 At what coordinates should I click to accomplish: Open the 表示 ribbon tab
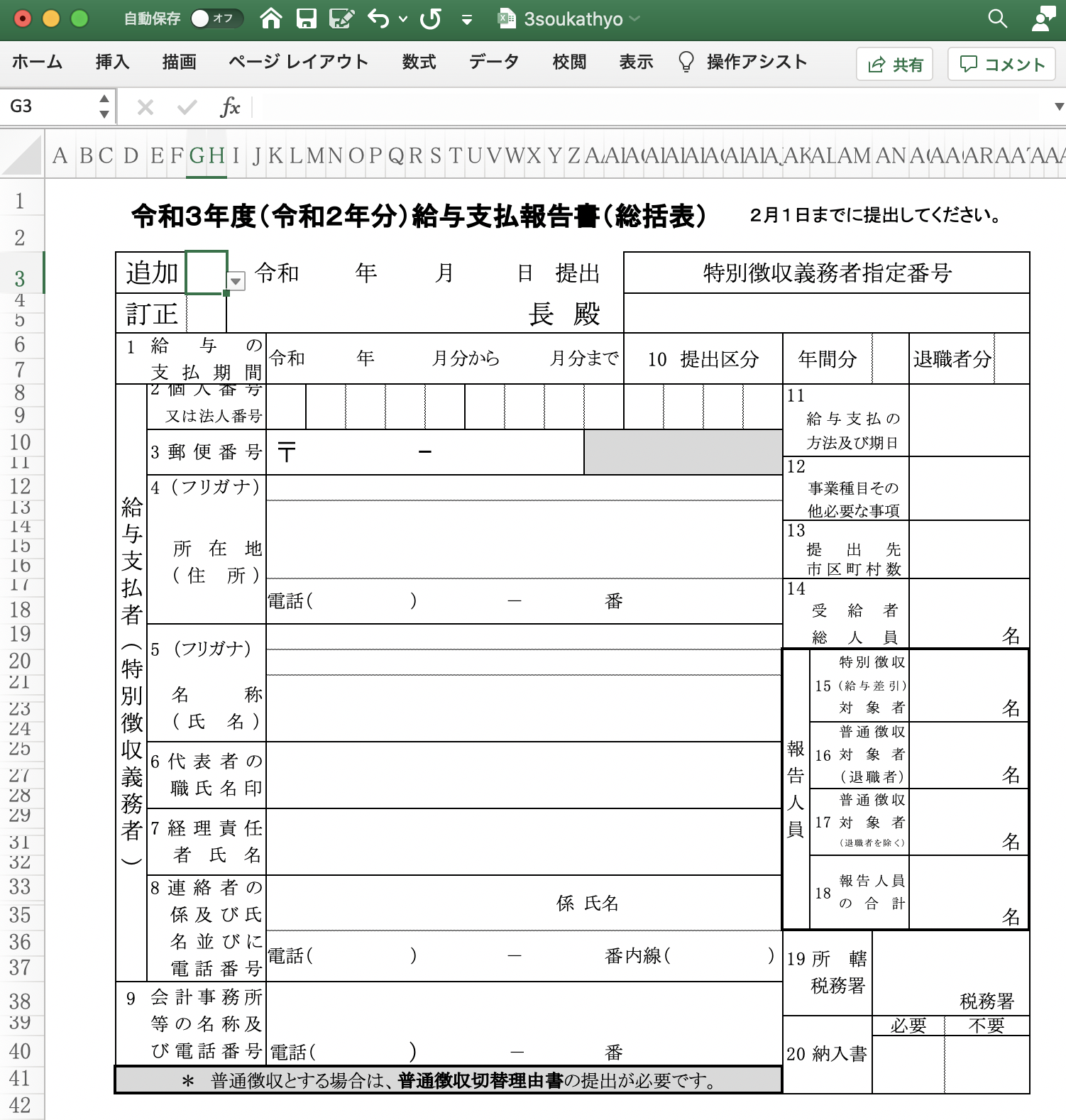pyautogui.click(x=636, y=62)
